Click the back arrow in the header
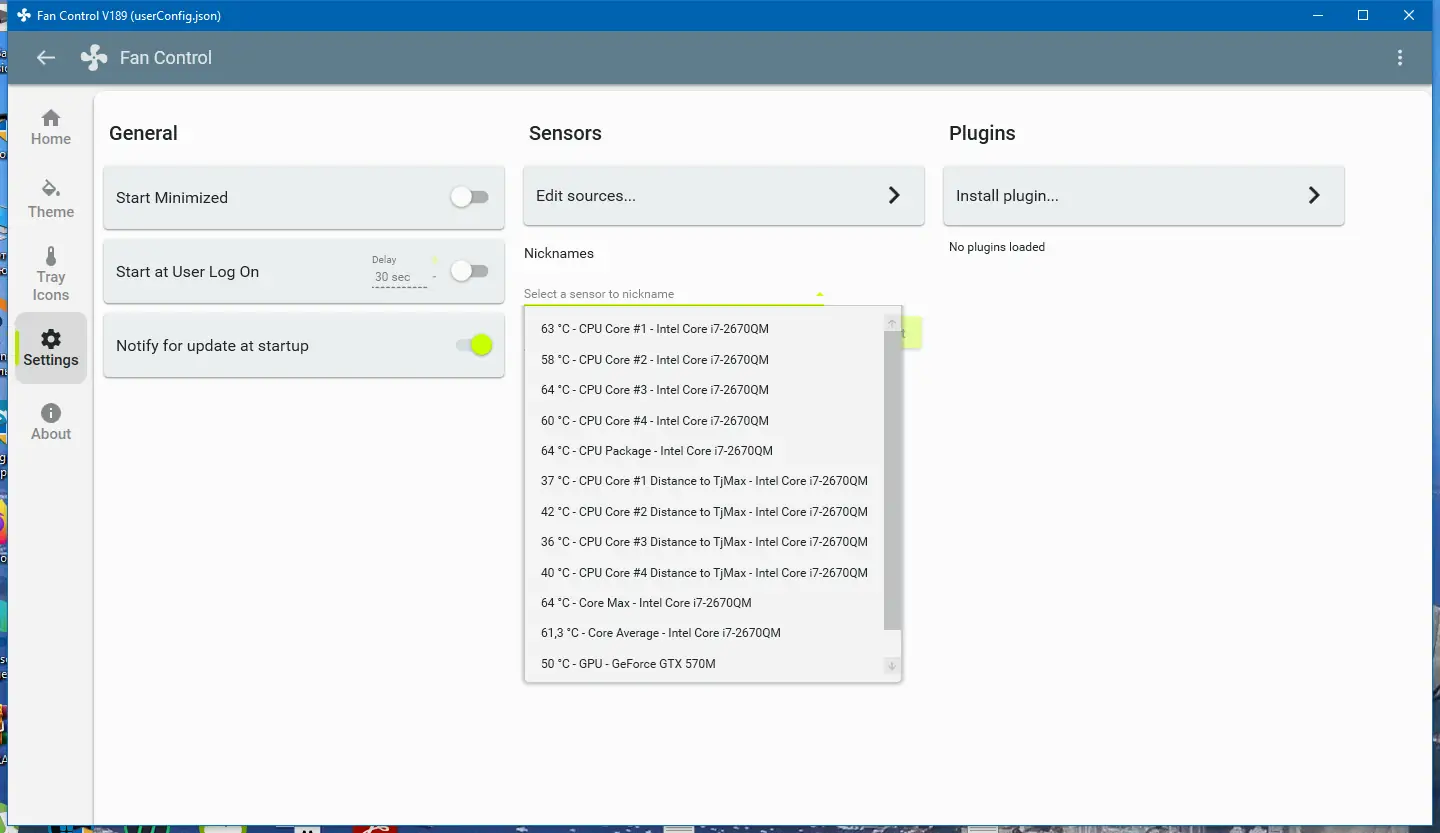 tap(46, 58)
